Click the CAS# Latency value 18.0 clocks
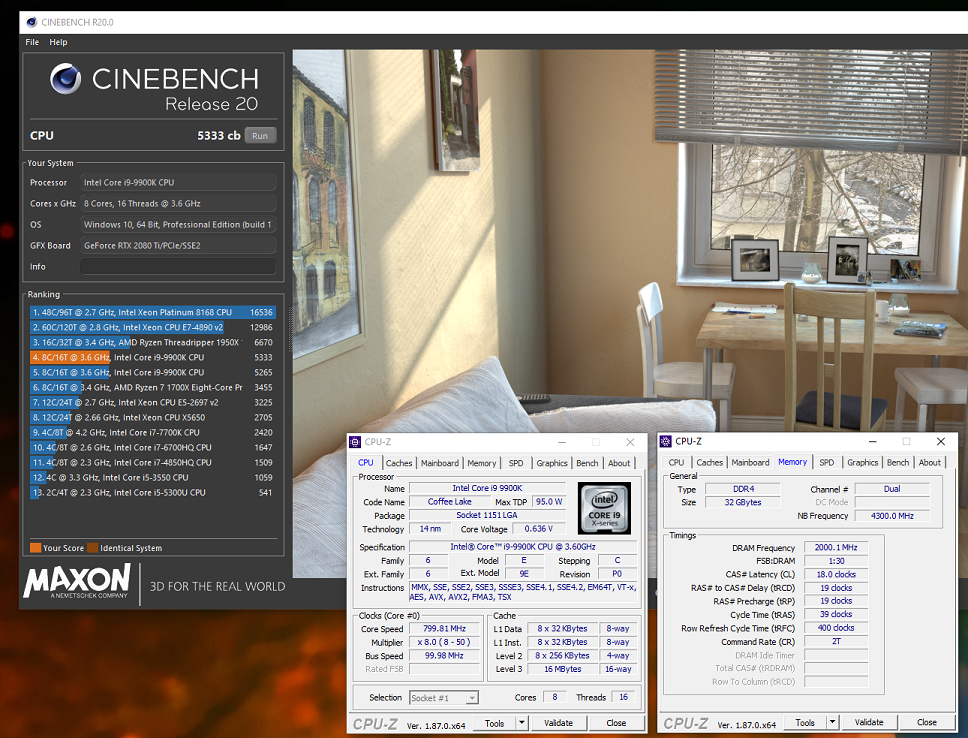The image size is (968, 738). (x=836, y=574)
